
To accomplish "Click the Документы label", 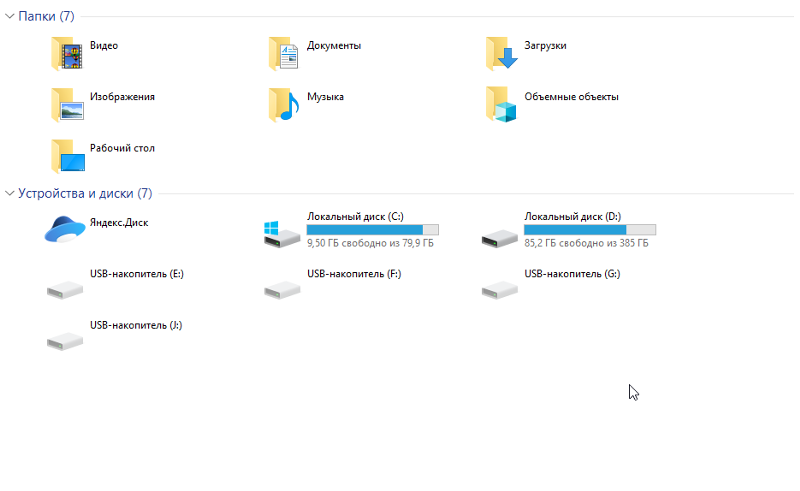I will 334,45.
